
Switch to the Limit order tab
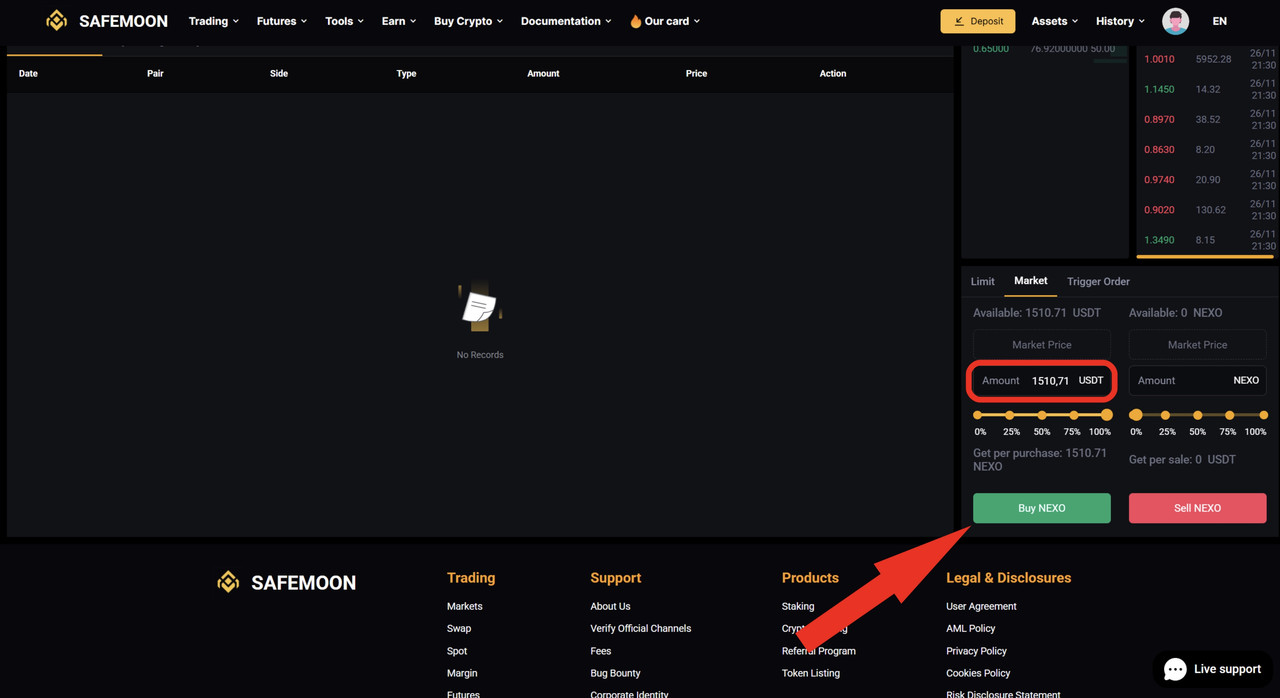(x=983, y=282)
